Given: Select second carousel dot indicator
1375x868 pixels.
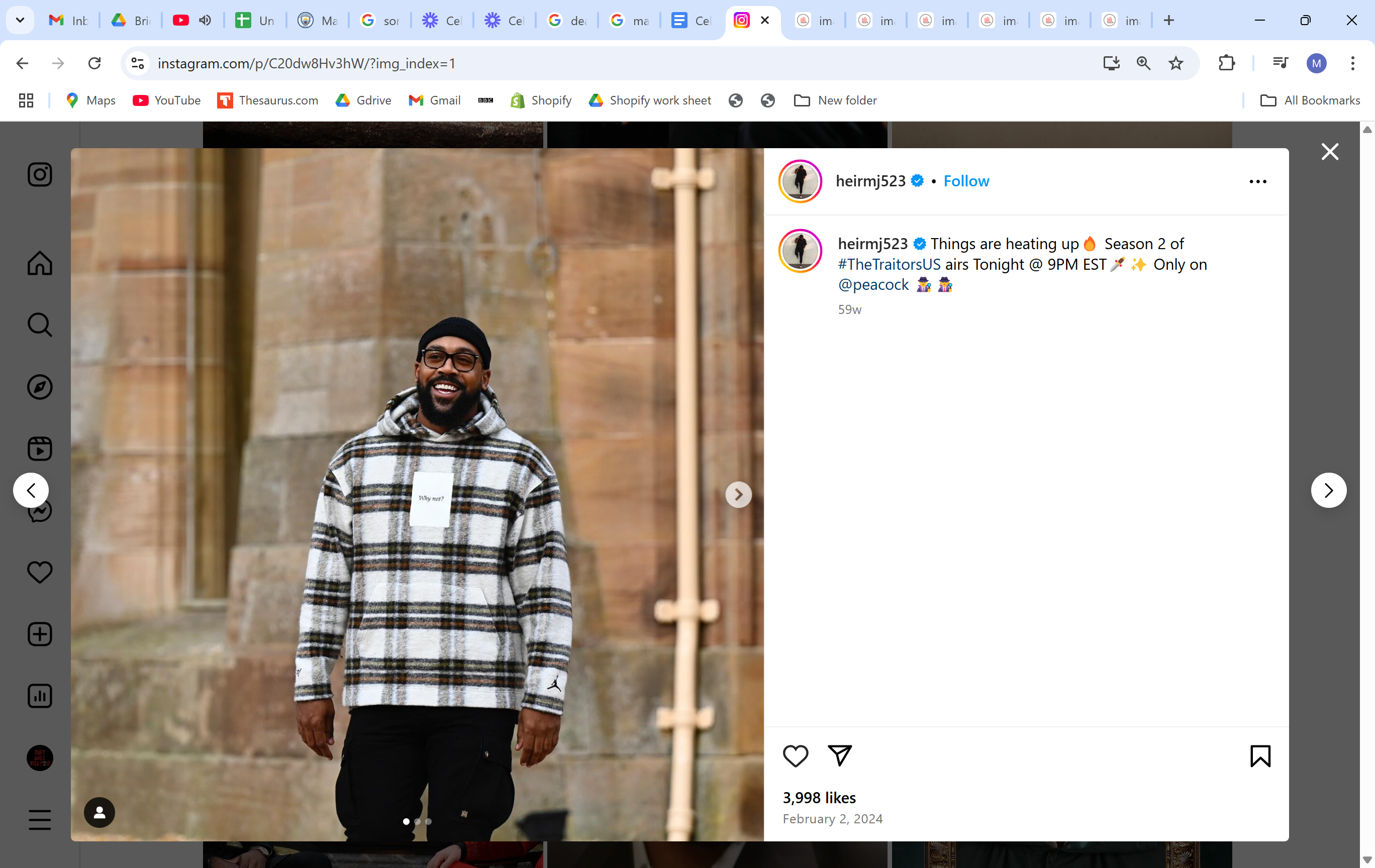Looking at the screenshot, I should click(x=418, y=821).
